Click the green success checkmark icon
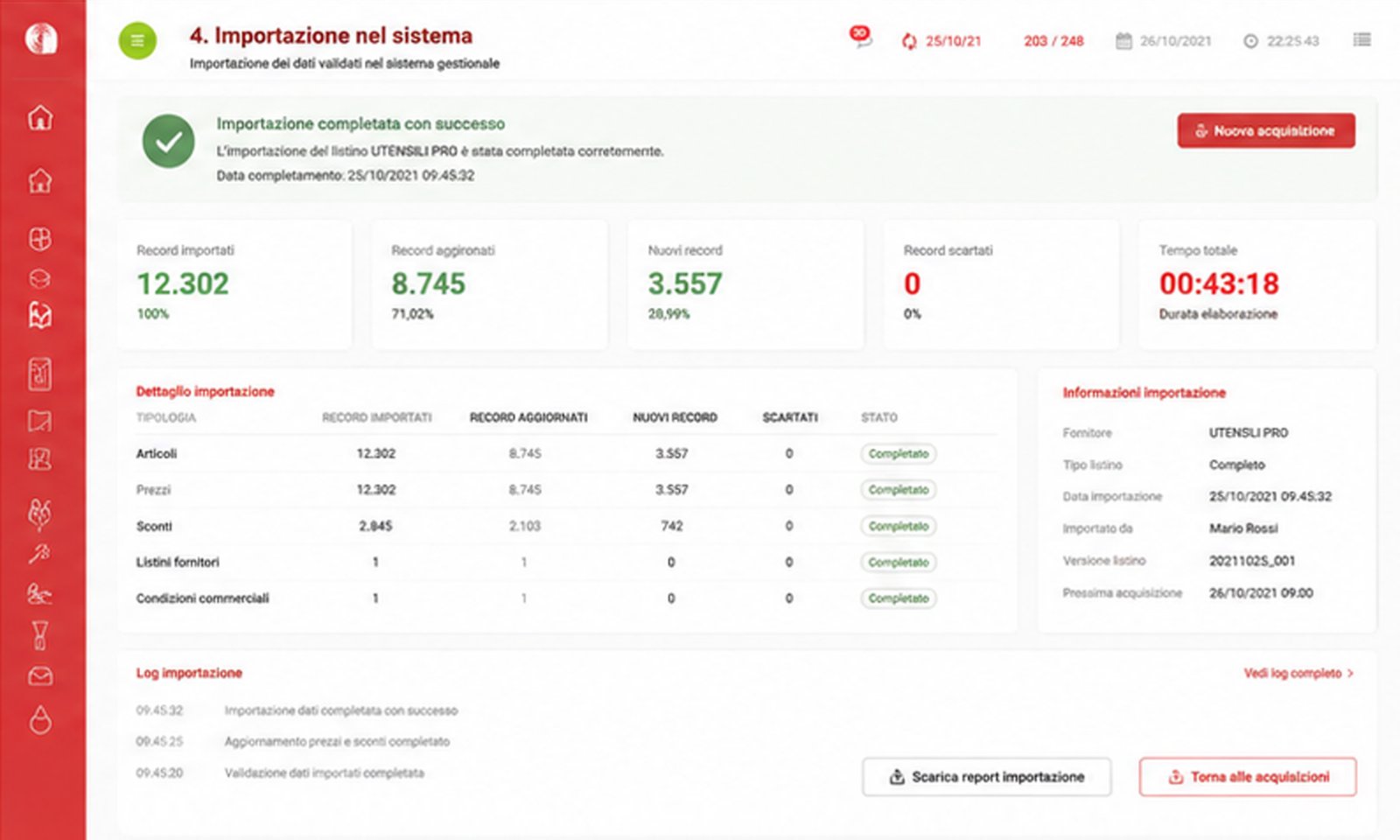 point(169,141)
